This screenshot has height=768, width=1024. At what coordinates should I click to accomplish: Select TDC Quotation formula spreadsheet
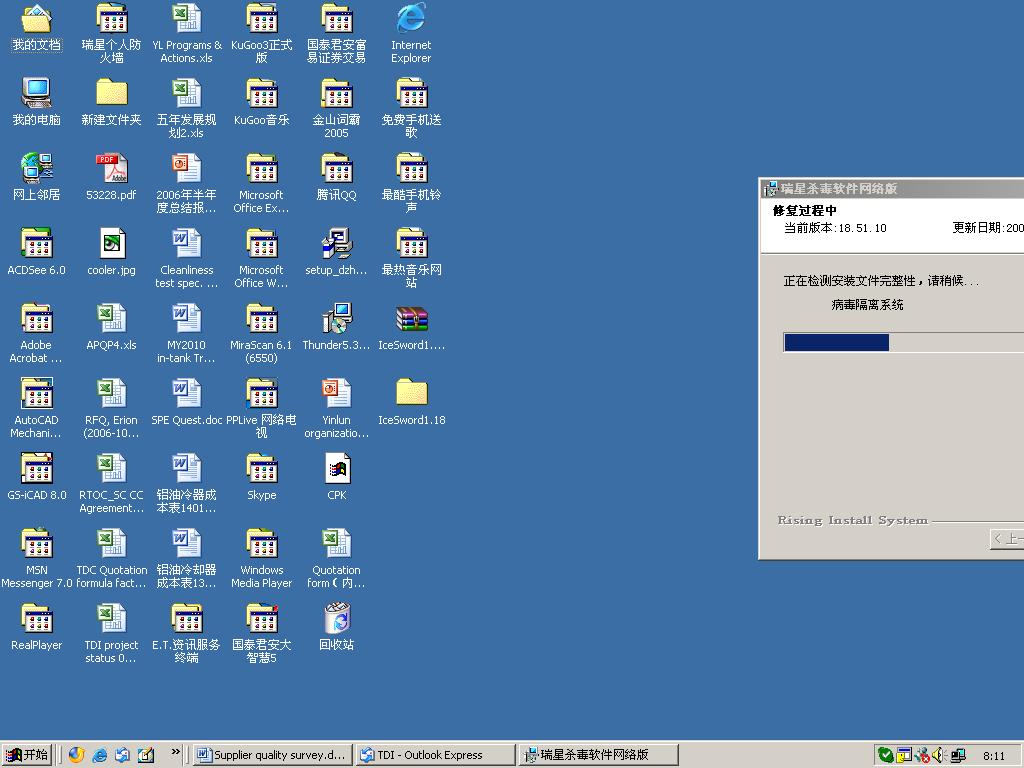point(111,558)
